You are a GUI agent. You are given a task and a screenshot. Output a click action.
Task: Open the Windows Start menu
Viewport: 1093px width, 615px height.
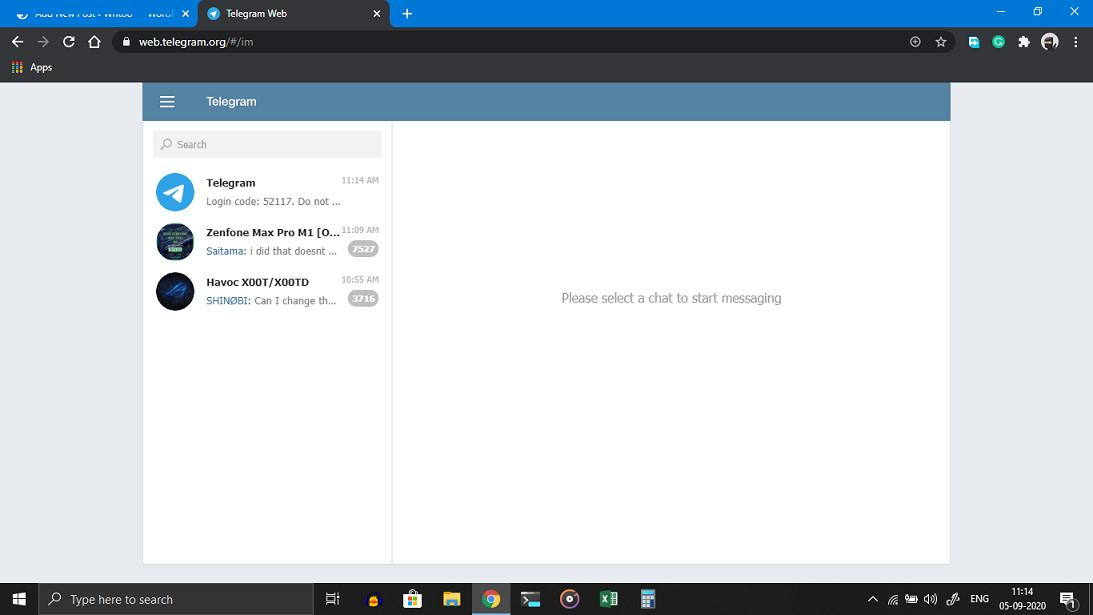pos(19,599)
